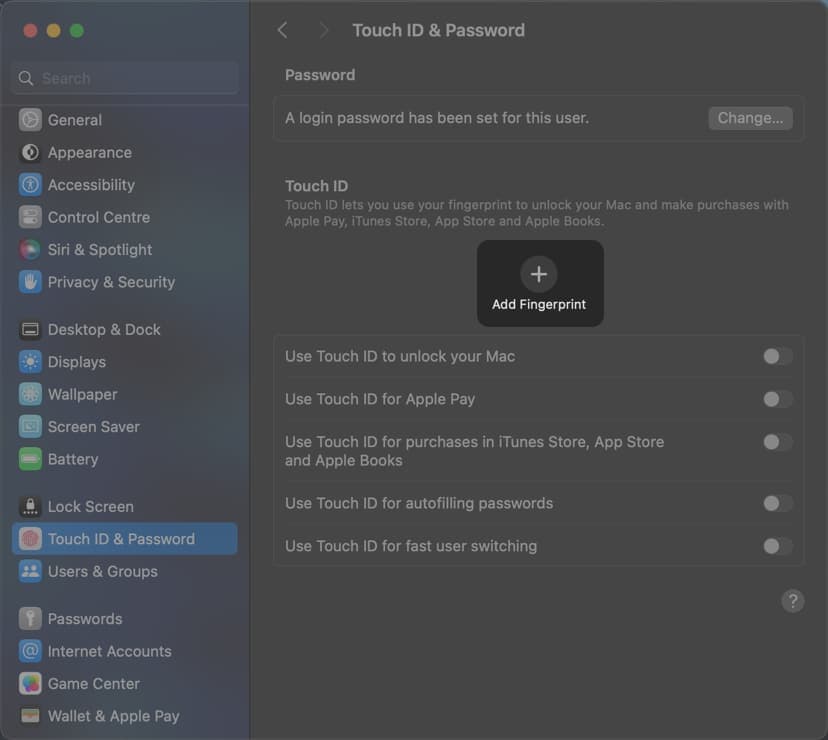Select the Screen Saver icon

pyautogui.click(x=30, y=427)
